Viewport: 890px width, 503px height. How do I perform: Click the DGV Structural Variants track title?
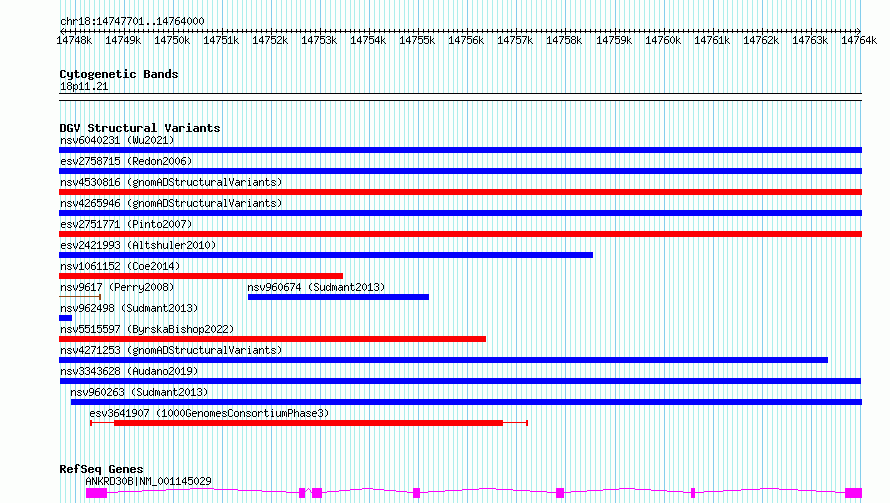click(x=140, y=128)
